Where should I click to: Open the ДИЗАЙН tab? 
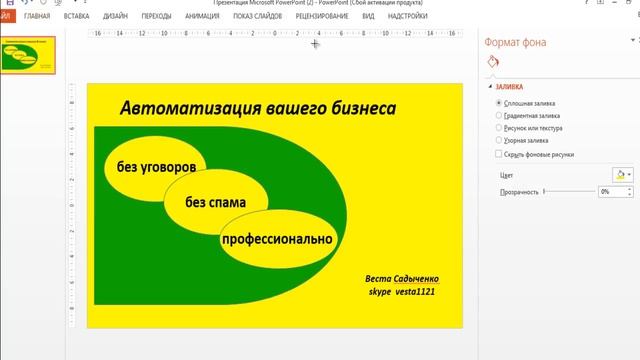(116, 16)
